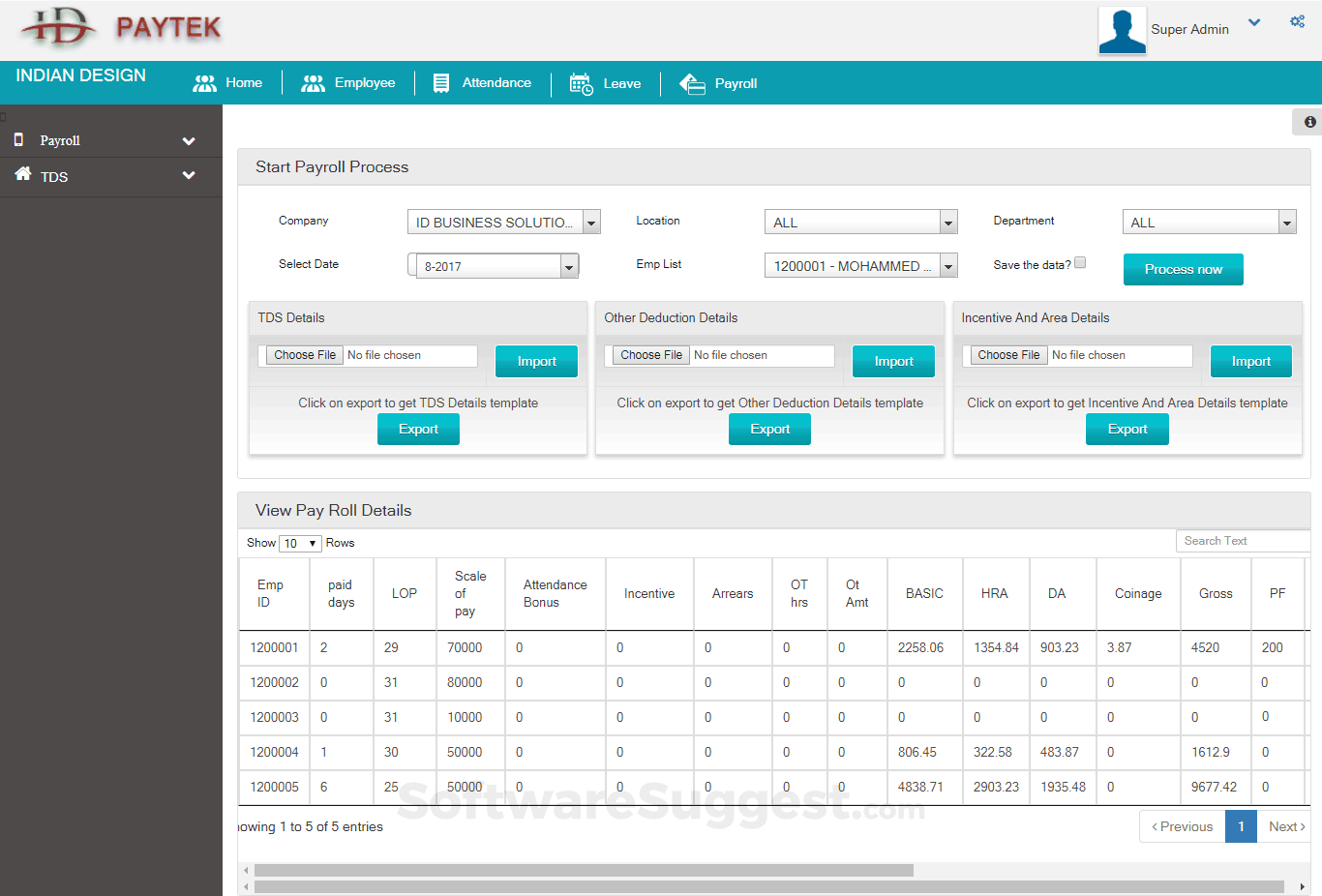Image resolution: width=1322 pixels, height=896 pixels.
Task: Click the Super Admin avatar image
Action: pyautogui.click(x=1122, y=30)
